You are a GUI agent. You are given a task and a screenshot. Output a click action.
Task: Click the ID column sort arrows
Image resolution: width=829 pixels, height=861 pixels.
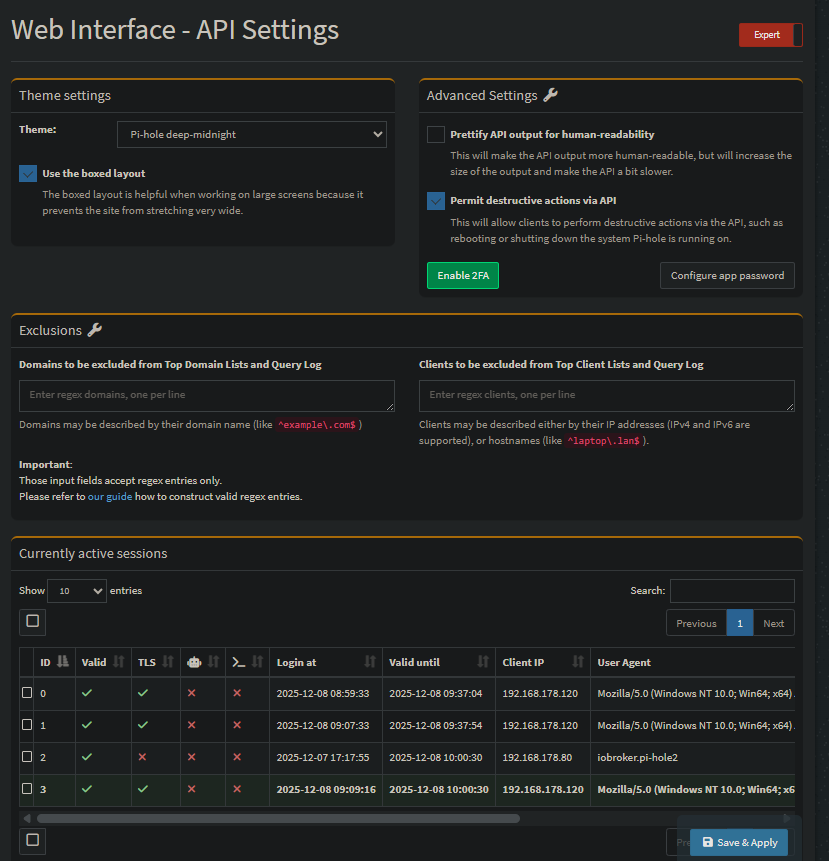pyautogui.click(x=62, y=662)
